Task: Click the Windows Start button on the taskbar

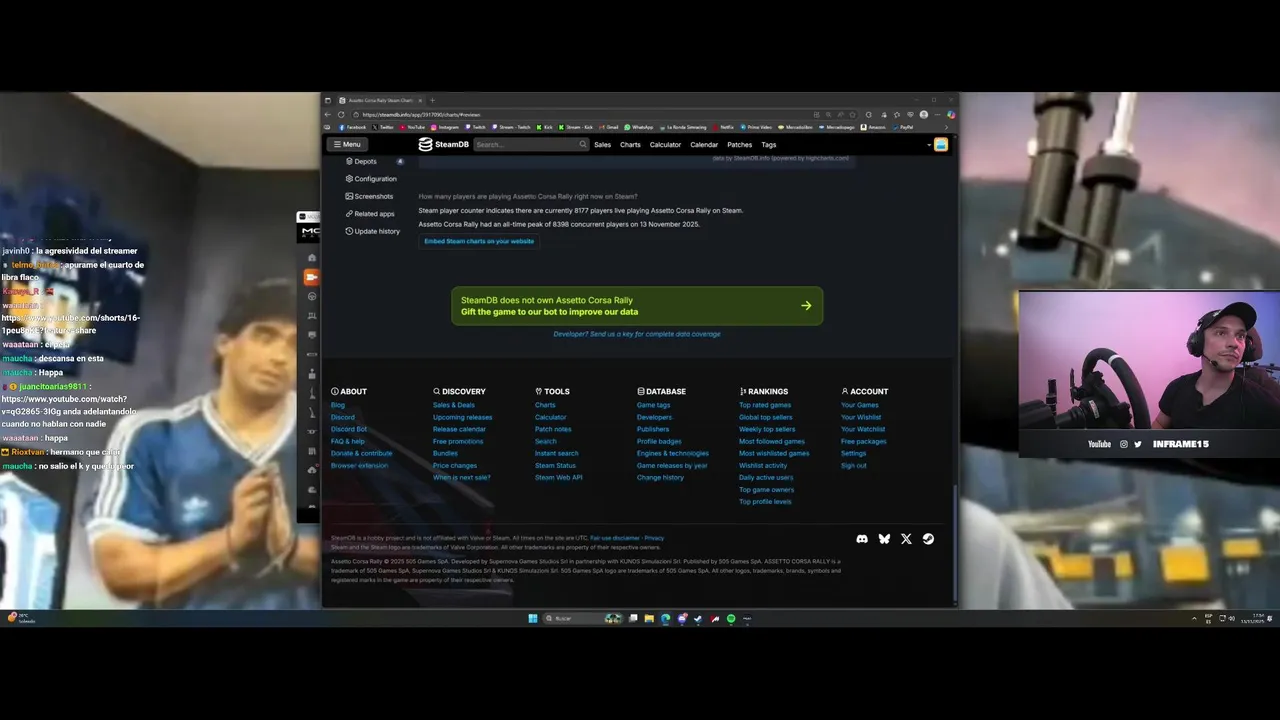Action: [x=533, y=618]
